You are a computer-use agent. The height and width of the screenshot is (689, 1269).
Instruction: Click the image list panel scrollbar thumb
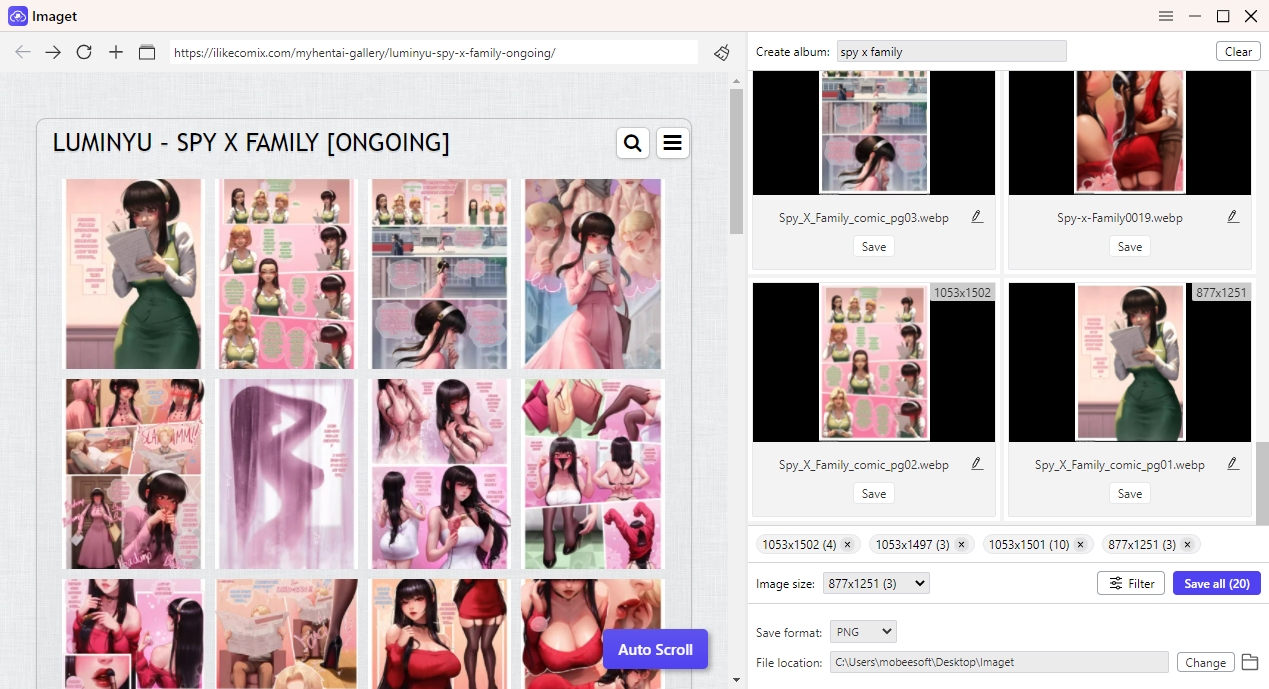[x=1263, y=482]
